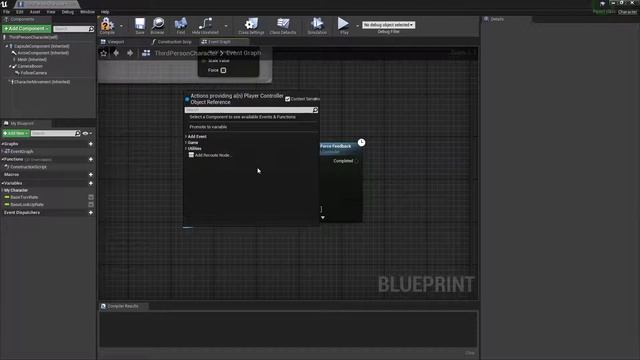640x360 pixels.
Task: Open the Asset menu
Action: click(35, 12)
